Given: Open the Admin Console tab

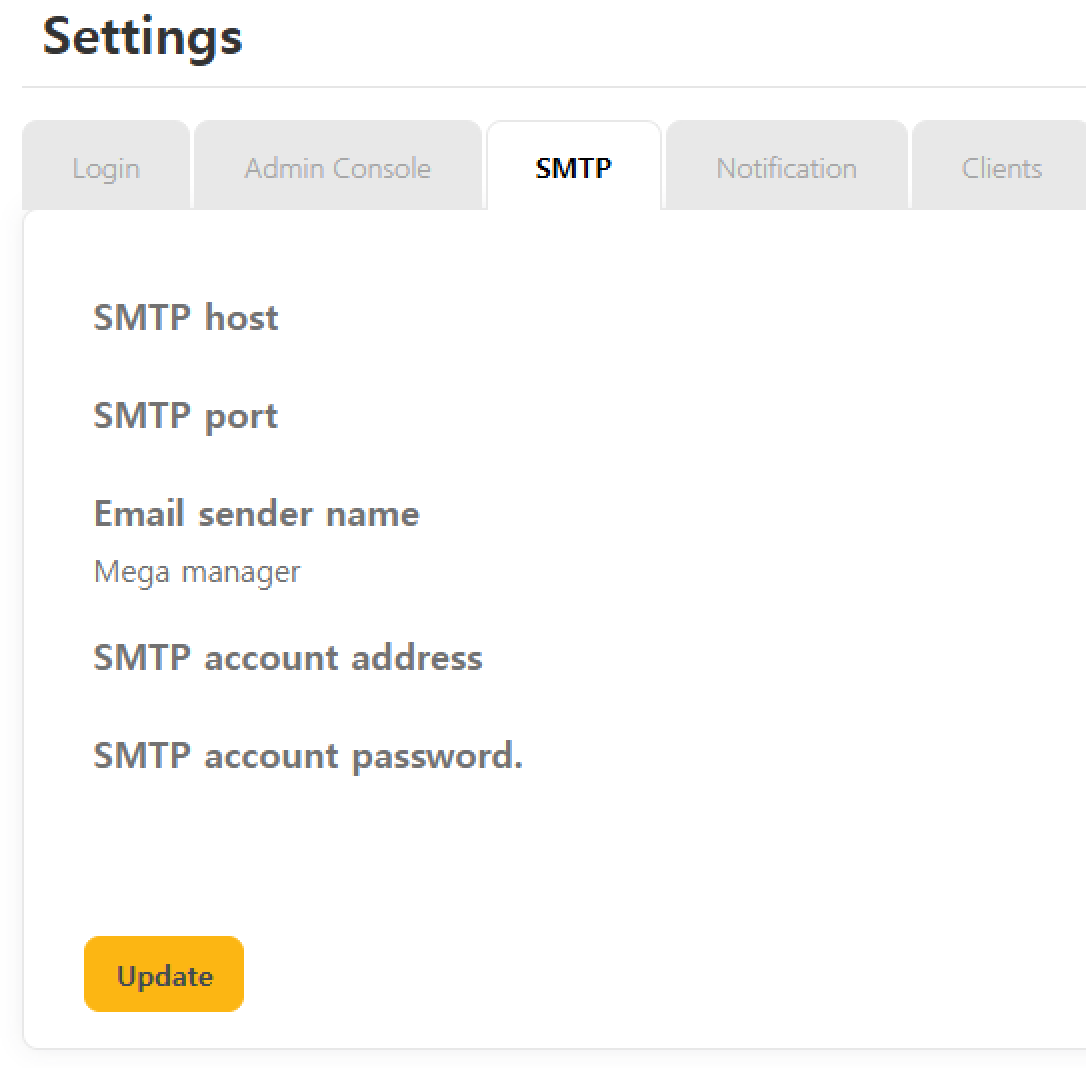Looking at the screenshot, I should [337, 168].
